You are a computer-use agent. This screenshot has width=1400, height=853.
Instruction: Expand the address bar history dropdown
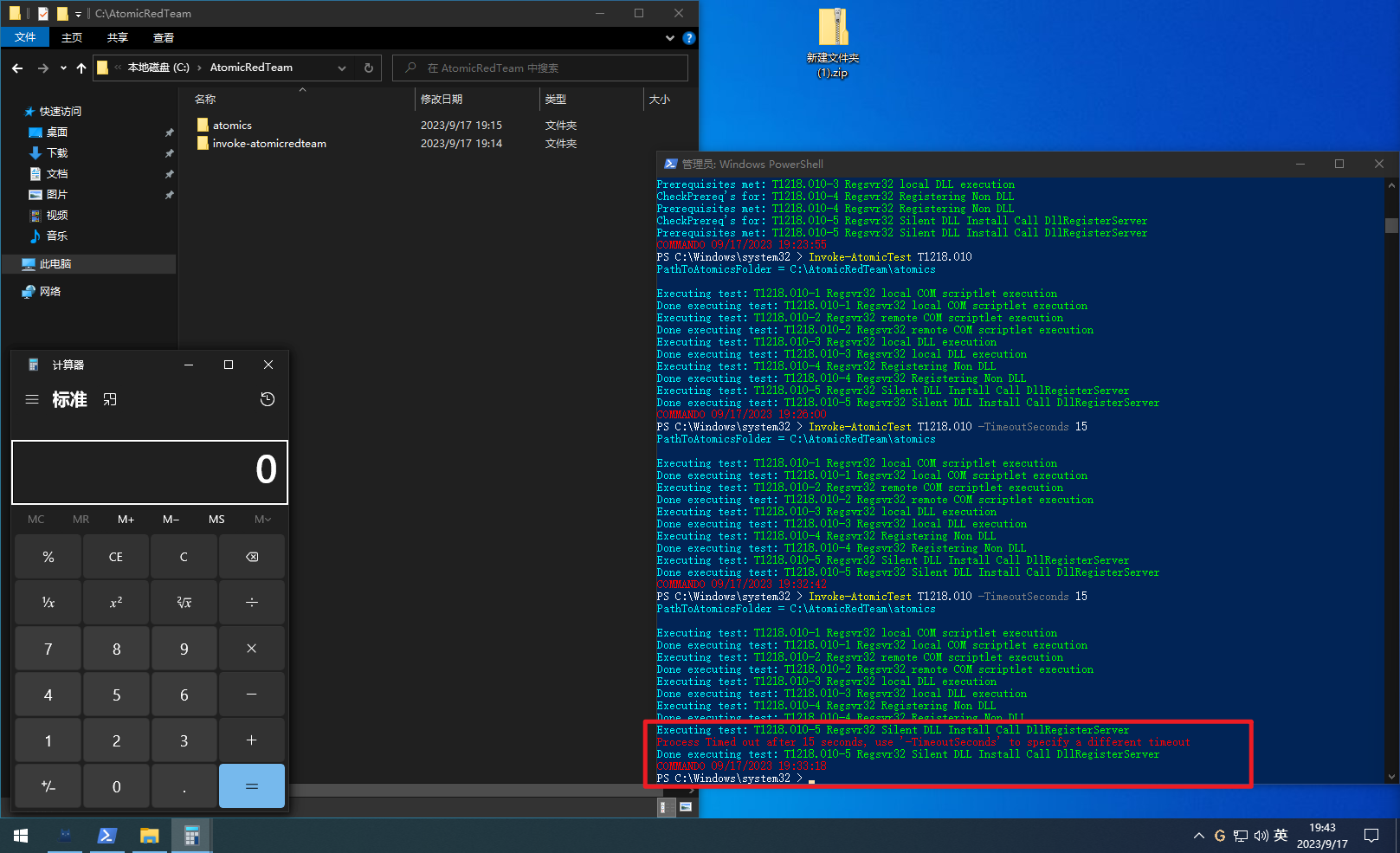pos(342,68)
